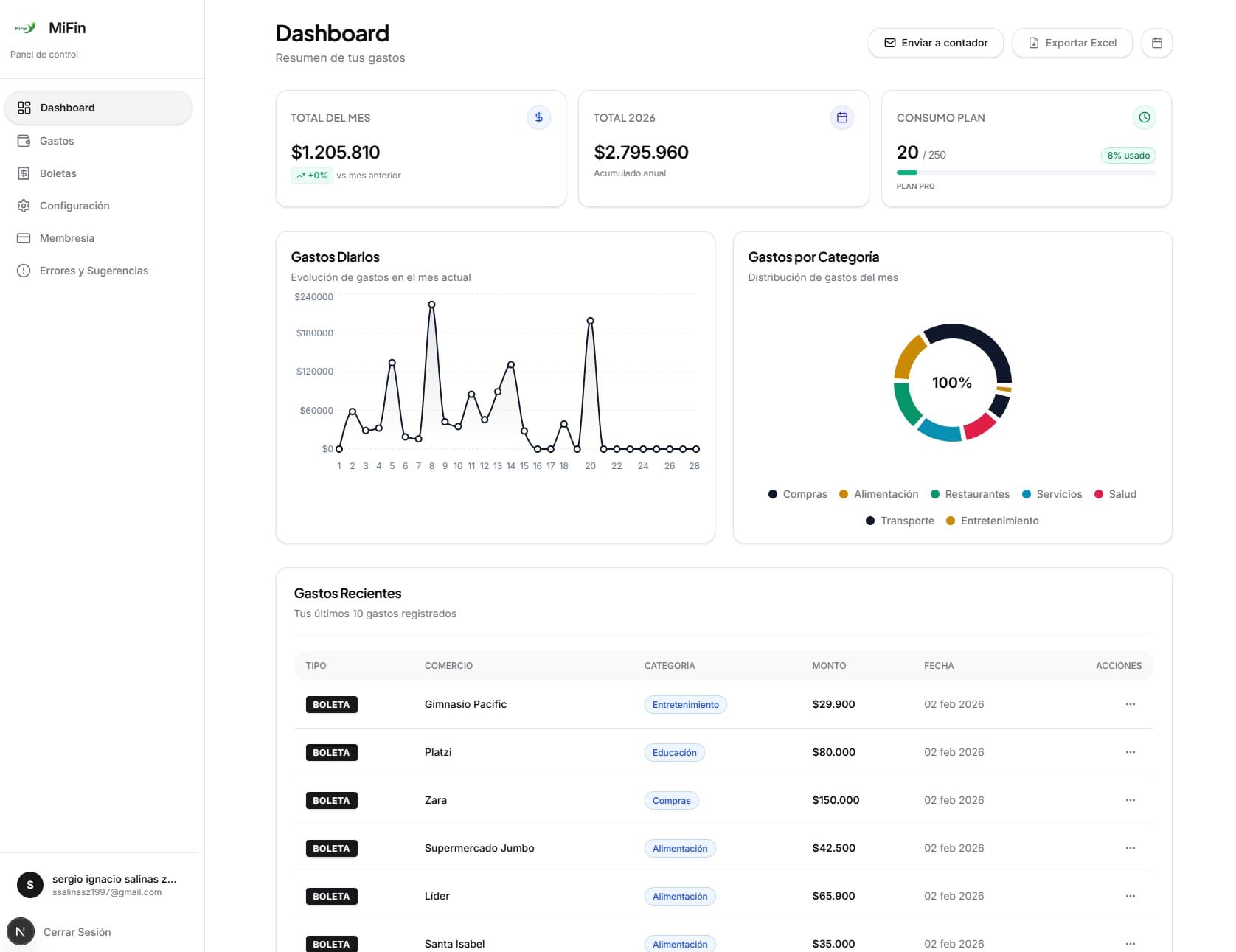Screen dimensions: 1236x952
Task: Click the Consumo Plan progress bar
Action: click(1025, 171)
